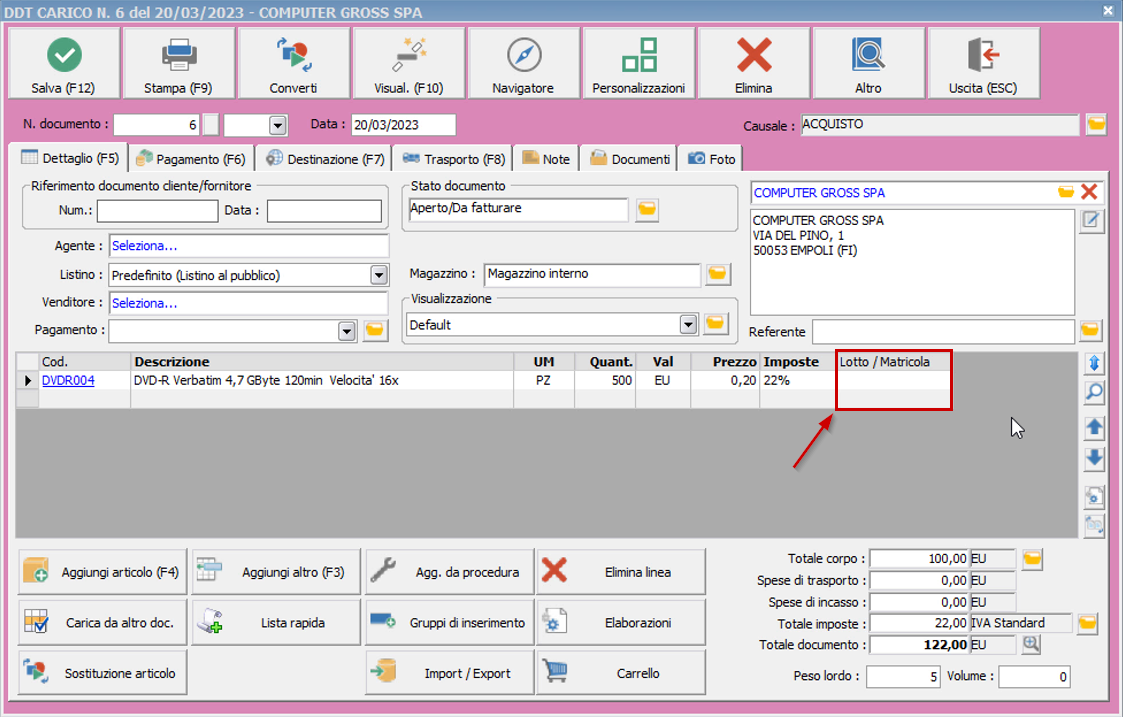Open the Note tab
This screenshot has height=717, width=1123.
[x=546, y=159]
